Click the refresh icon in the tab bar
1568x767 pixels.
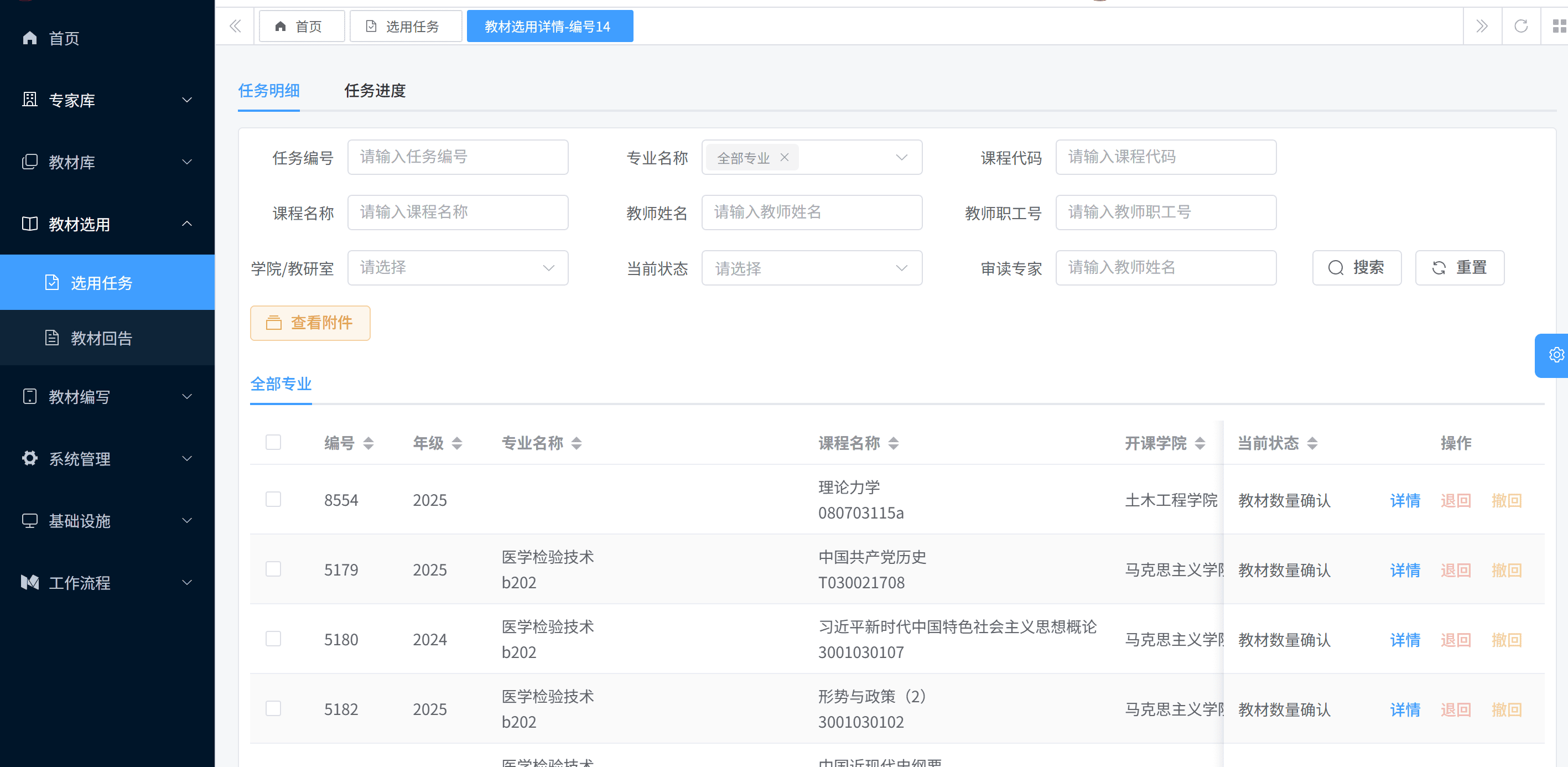point(1520,26)
